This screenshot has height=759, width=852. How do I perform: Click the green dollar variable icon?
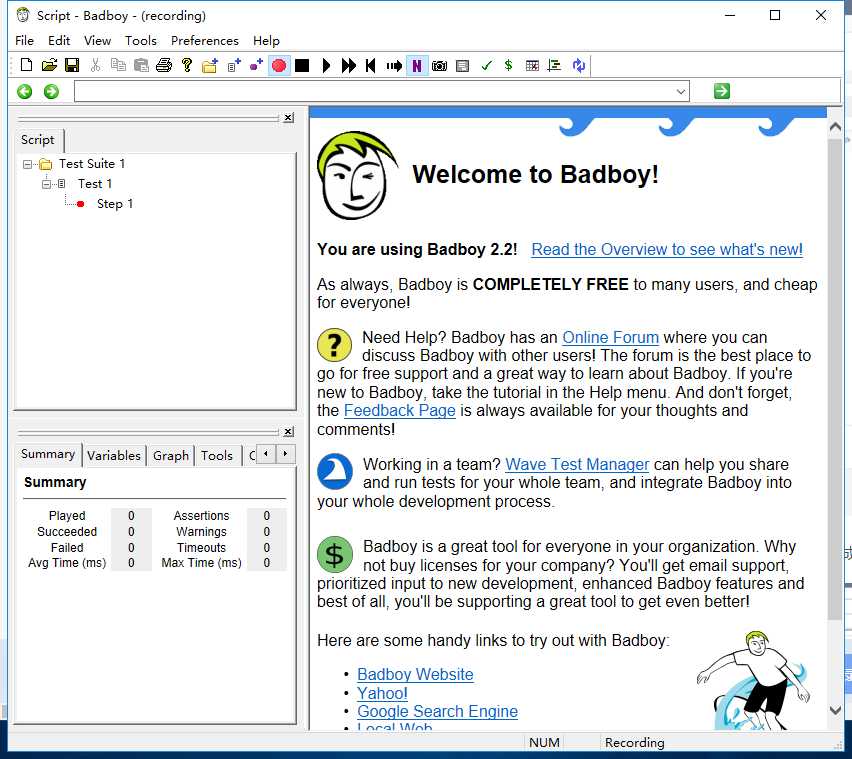click(x=508, y=66)
